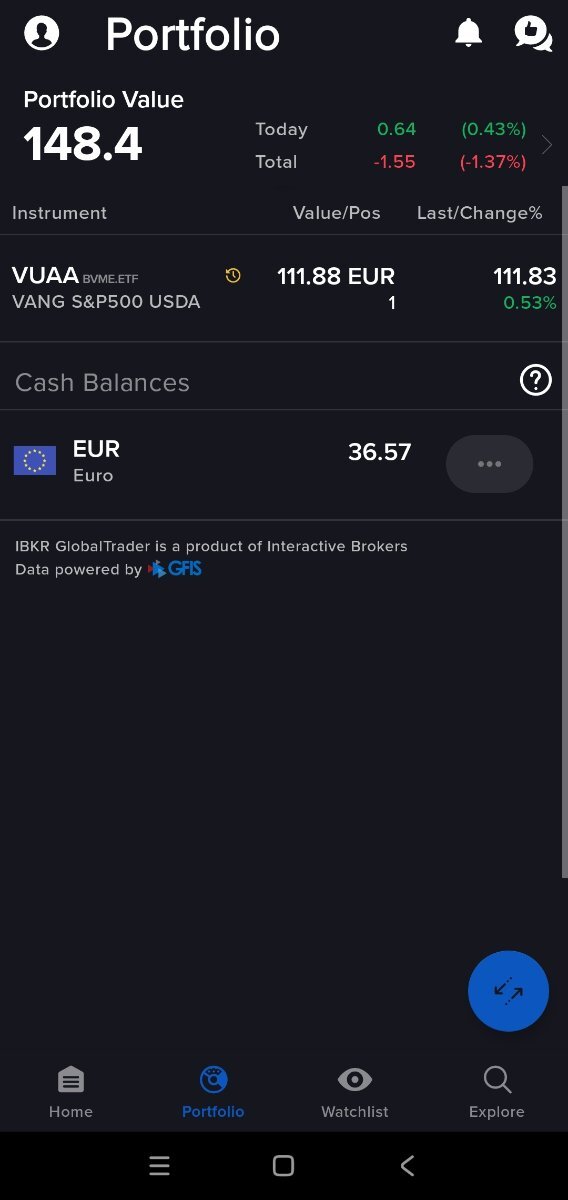Switch to the Watchlist tab
Viewport: 568px width, 1200px height.
355,1092
